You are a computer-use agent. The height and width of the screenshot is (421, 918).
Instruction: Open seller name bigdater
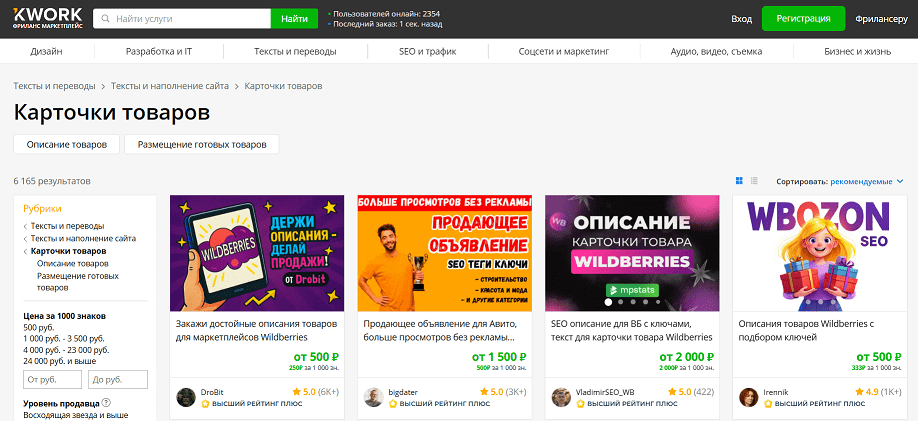coord(403,392)
